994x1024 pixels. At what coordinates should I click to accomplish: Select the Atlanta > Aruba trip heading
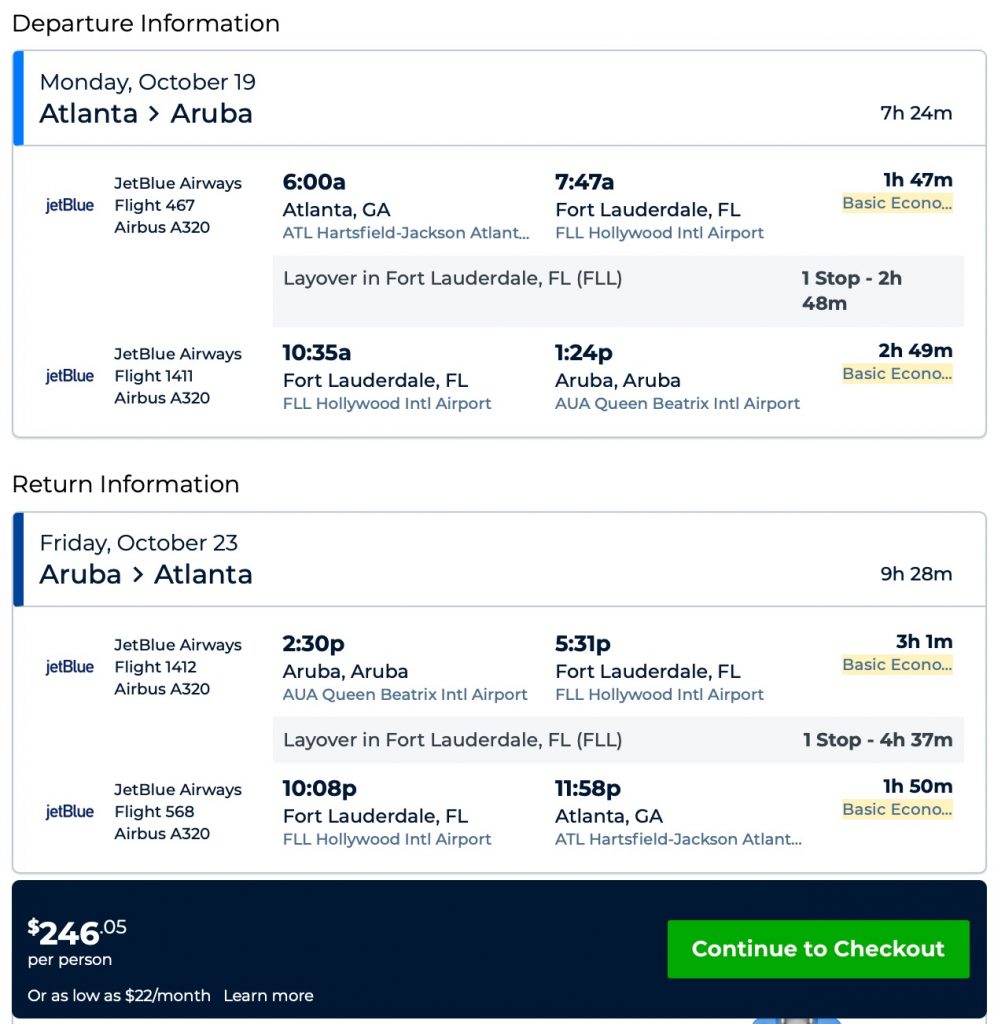click(146, 113)
